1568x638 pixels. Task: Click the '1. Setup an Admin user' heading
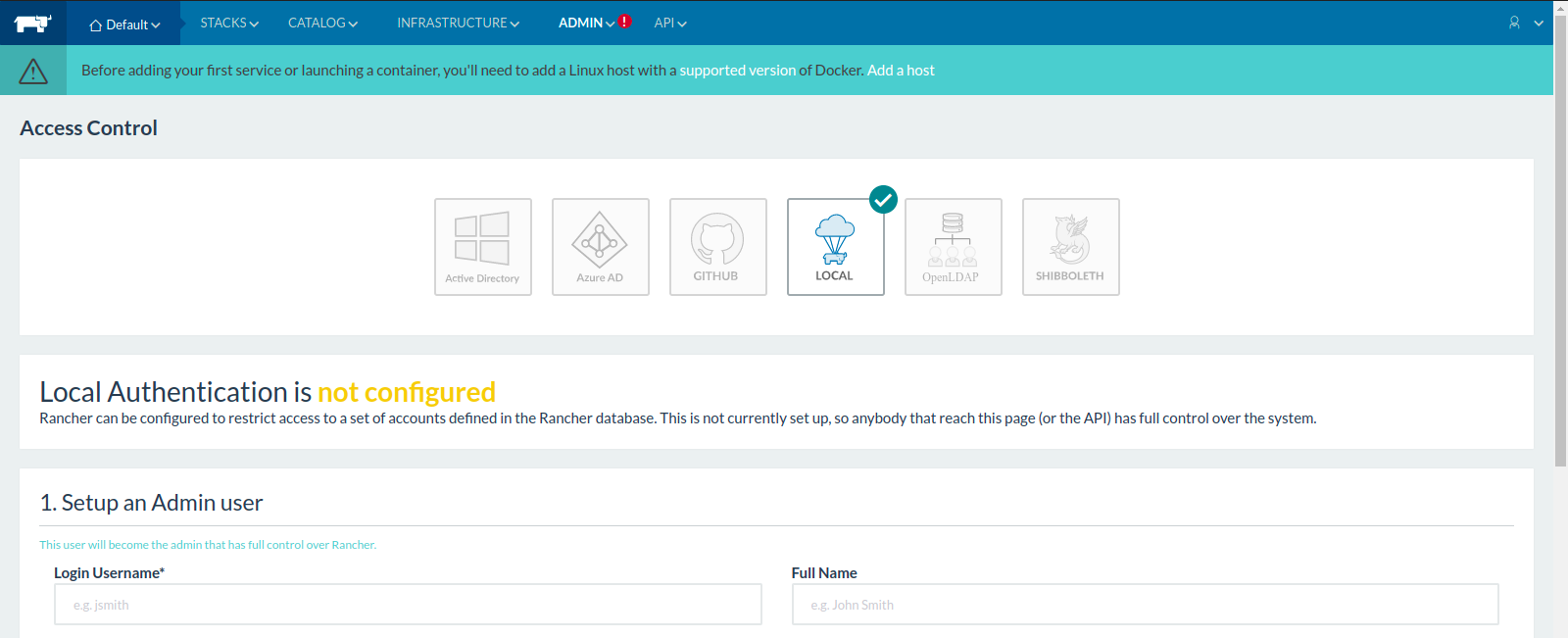pyautogui.click(x=151, y=503)
